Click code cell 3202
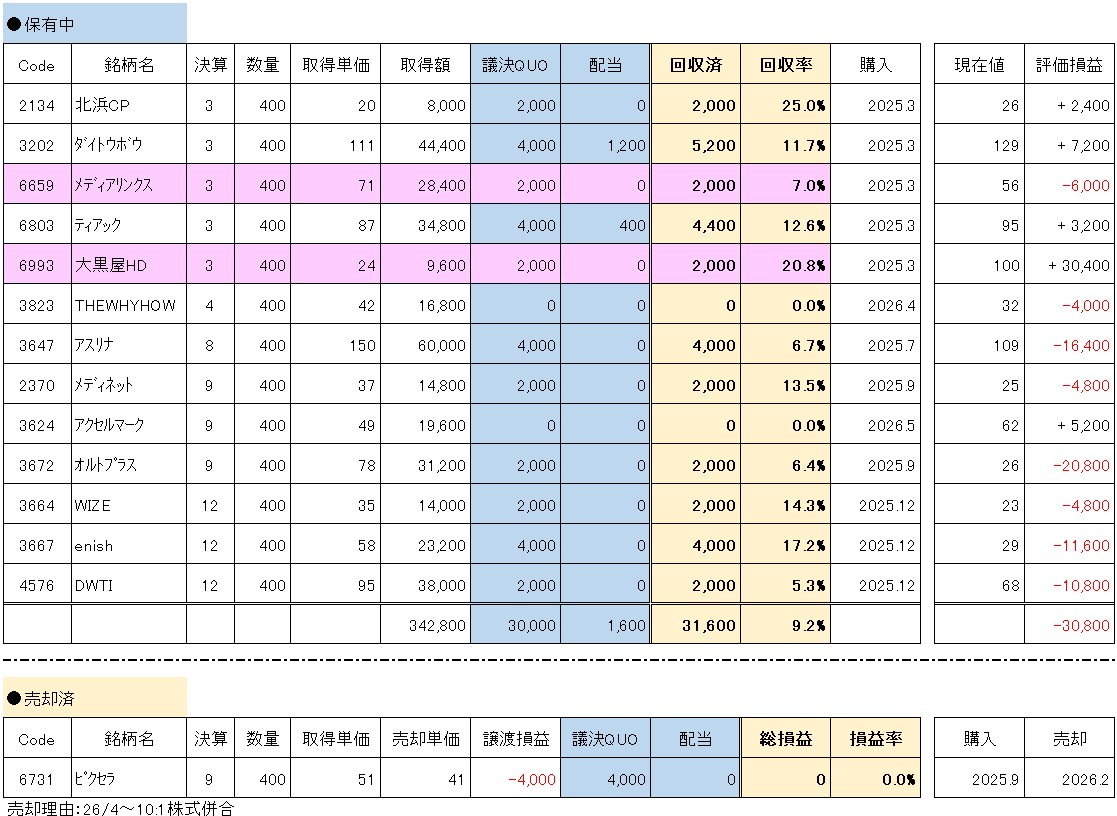 pos(37,145)
